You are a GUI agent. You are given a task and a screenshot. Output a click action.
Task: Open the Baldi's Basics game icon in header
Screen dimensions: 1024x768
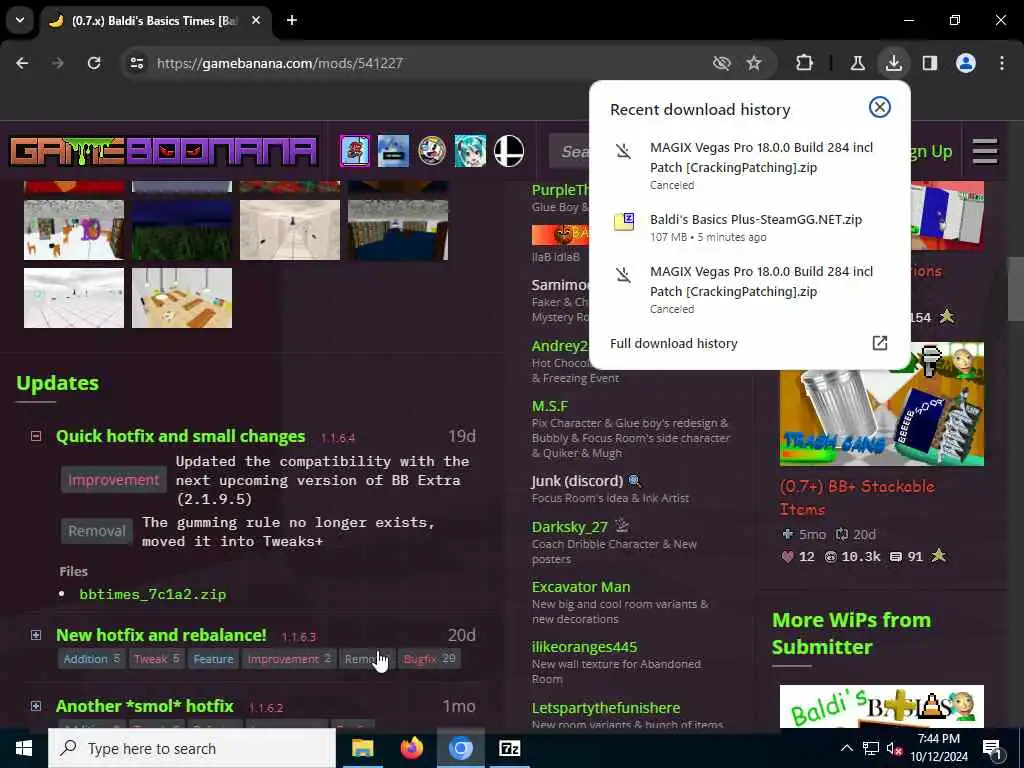pyautogui.click(x=355, y=151)
